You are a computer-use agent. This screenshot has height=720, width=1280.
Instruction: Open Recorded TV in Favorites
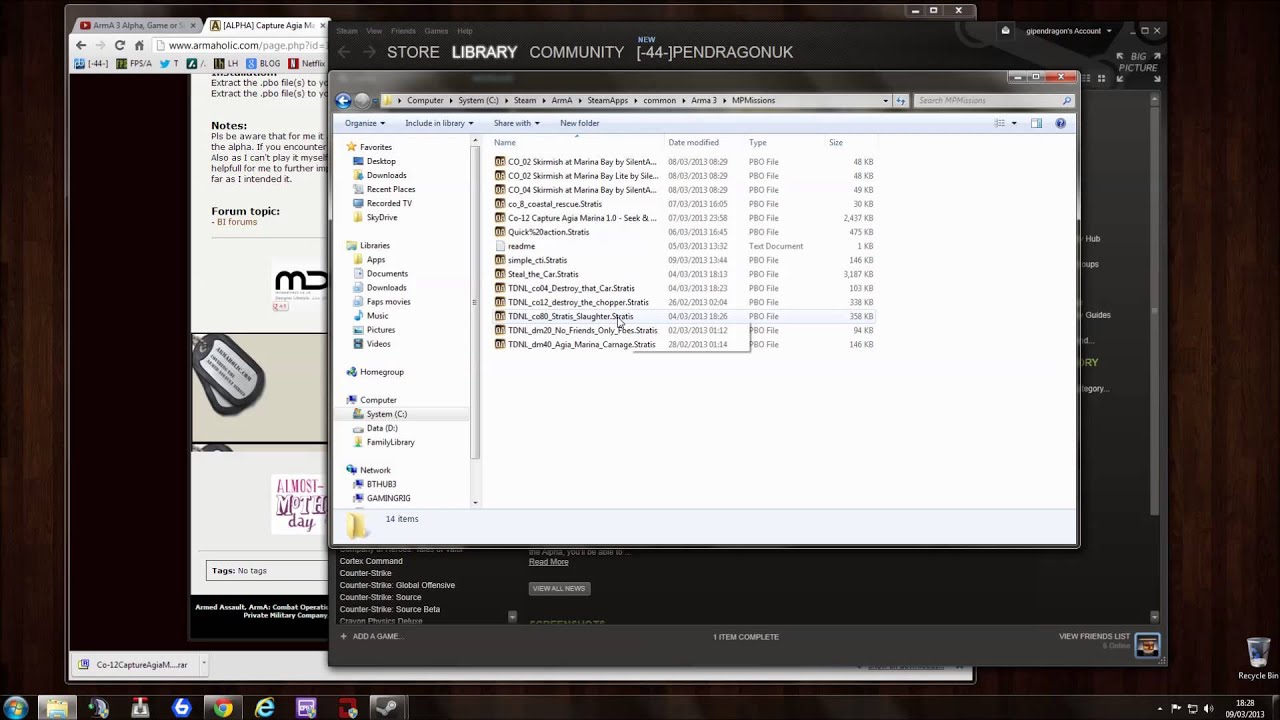click(x=389, y=203)
